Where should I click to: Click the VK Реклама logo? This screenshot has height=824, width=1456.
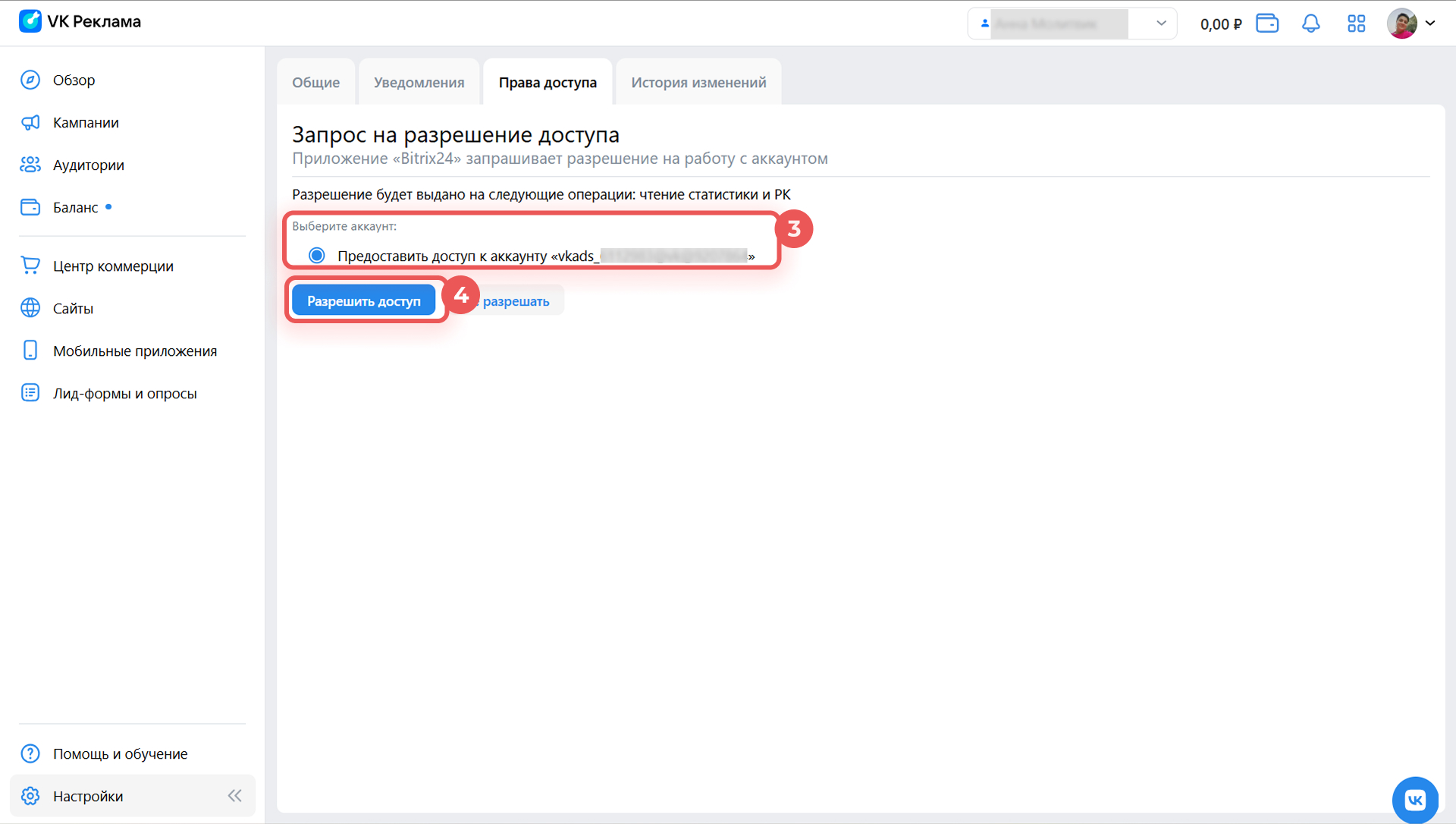(x=80, y=21)
